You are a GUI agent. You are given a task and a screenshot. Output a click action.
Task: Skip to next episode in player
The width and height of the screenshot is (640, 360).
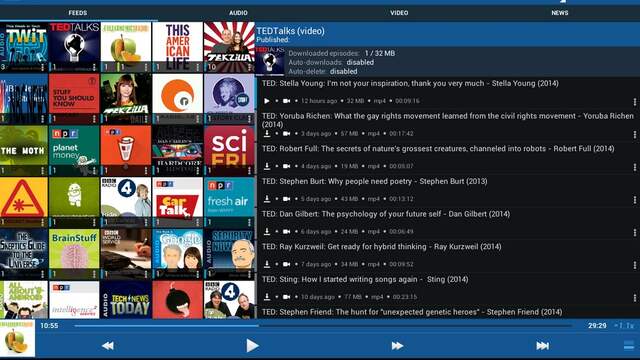coord(542,346)
